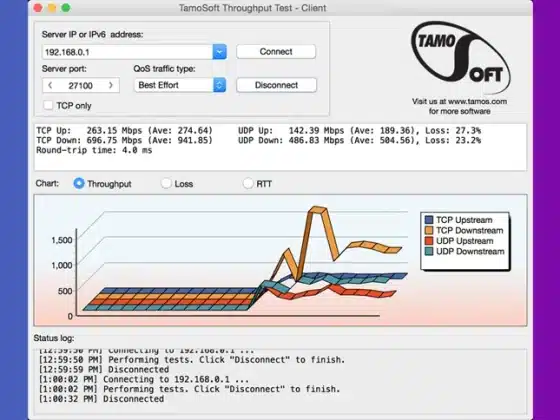Click the TCP Downstream peak on the chart
Screen dimensions: 560x420
coord(318,209)
